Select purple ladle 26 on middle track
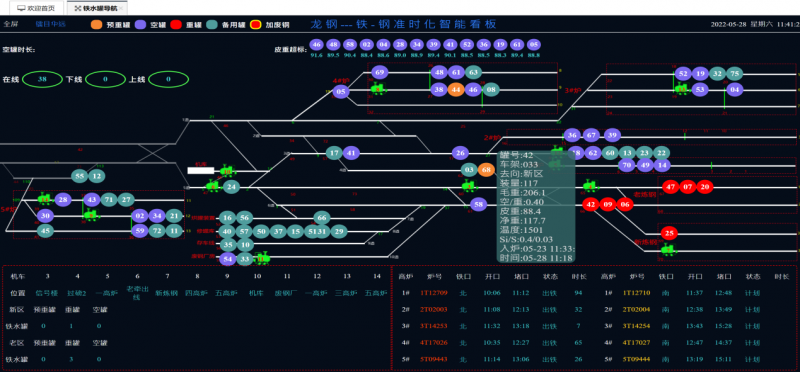Image resolution: width=800 pixels, height=372 pixels. click(460, 153)
